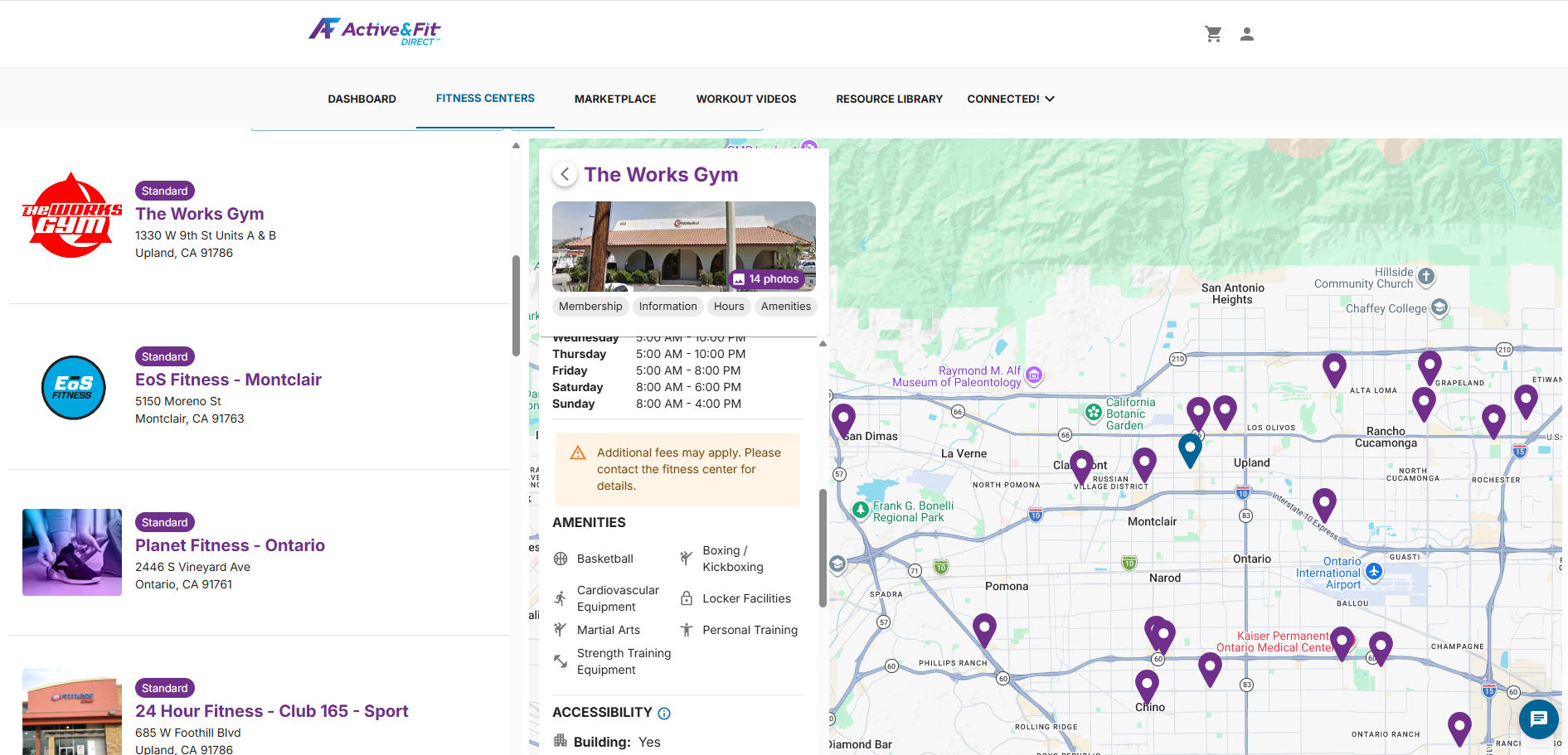This screenshot has width=1568, height=755.
Task: Click the Chaffey College marker
Action: (1439, 307)
